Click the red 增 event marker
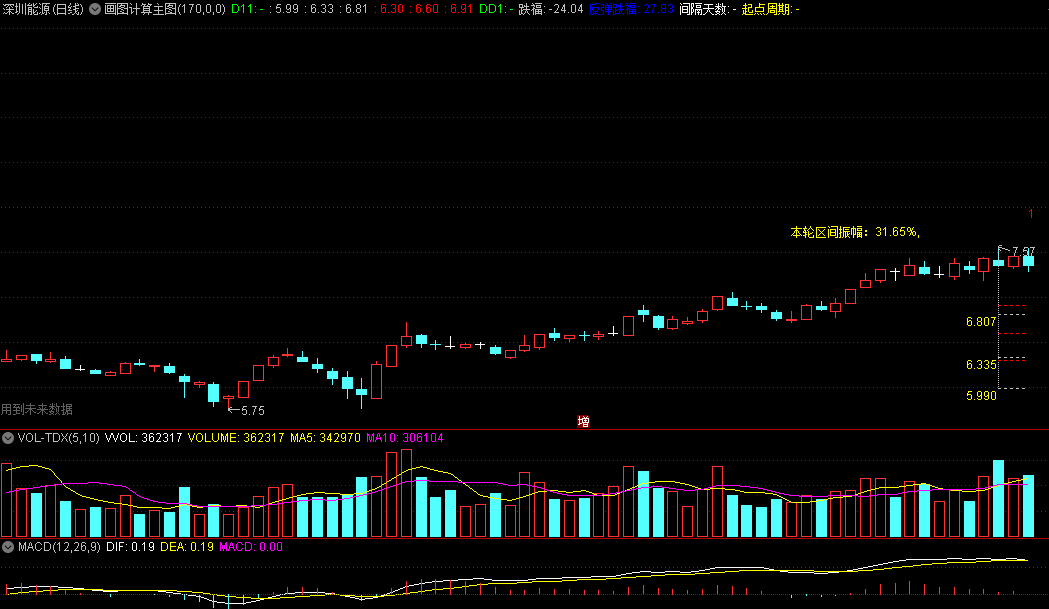 click(583, 422)
